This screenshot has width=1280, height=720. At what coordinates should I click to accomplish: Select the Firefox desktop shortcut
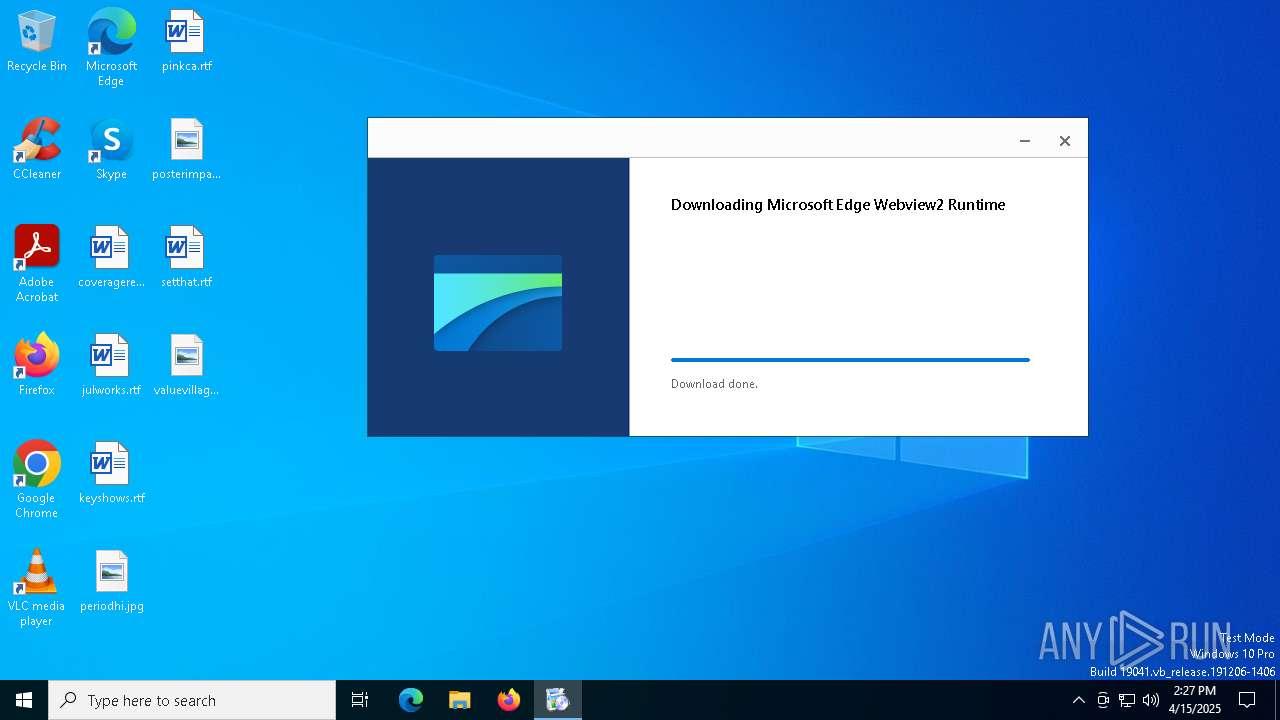pyautogui.click(x=37, y=366)
